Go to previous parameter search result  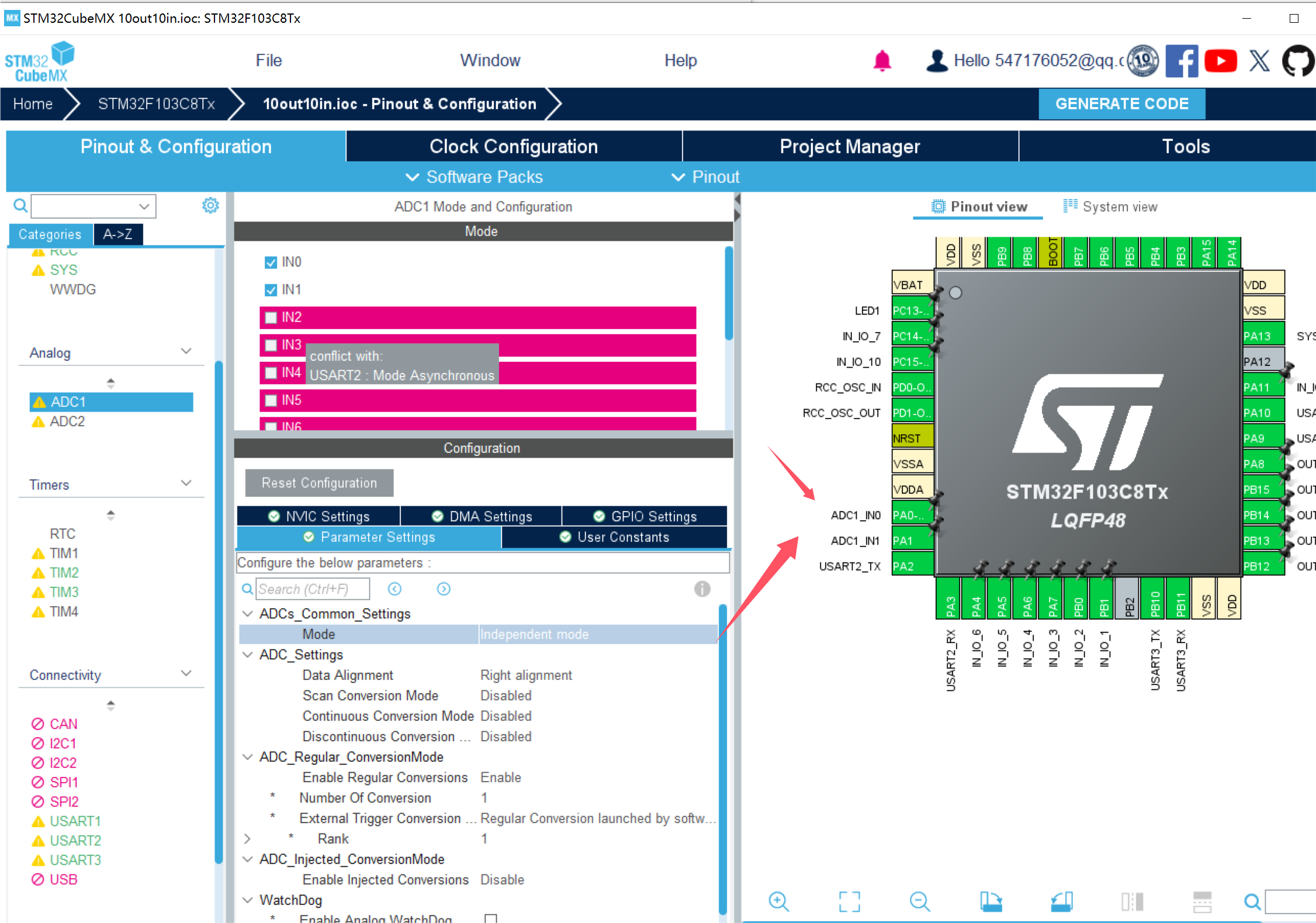pos(394,589)
